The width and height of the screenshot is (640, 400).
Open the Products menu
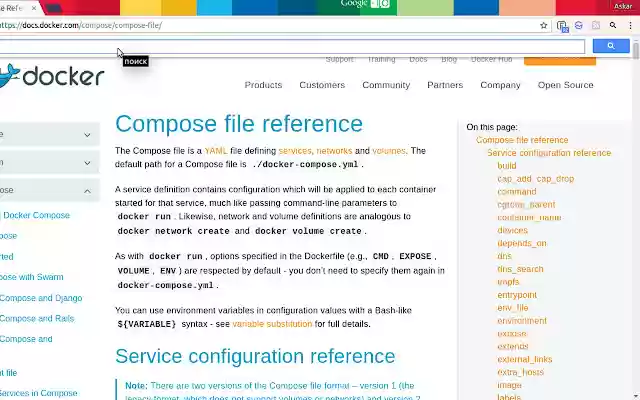click(x=263, y=85)
